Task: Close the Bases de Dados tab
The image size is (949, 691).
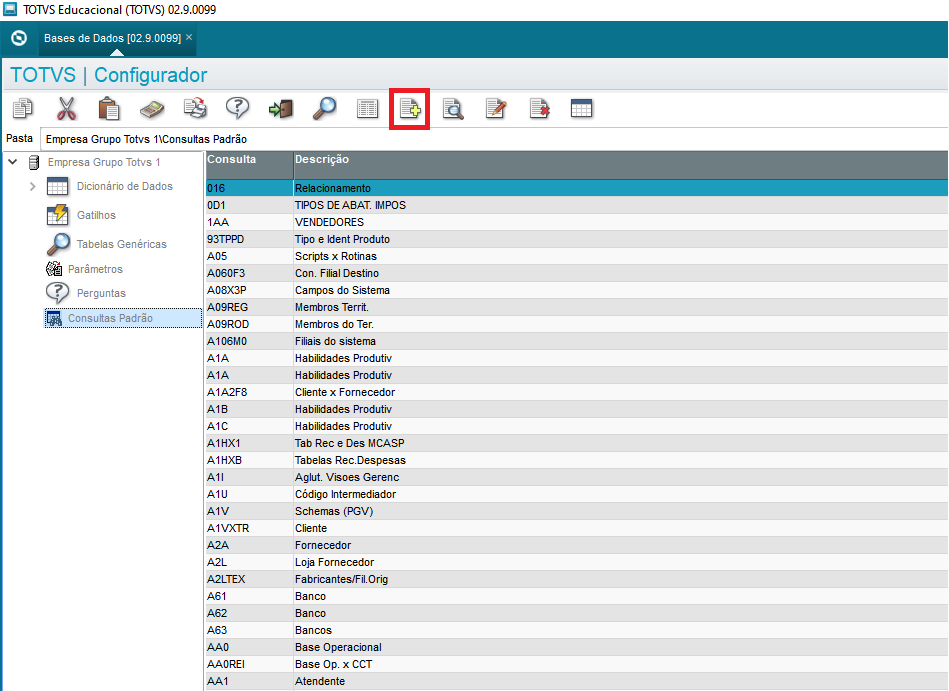Action: point(189,37)
